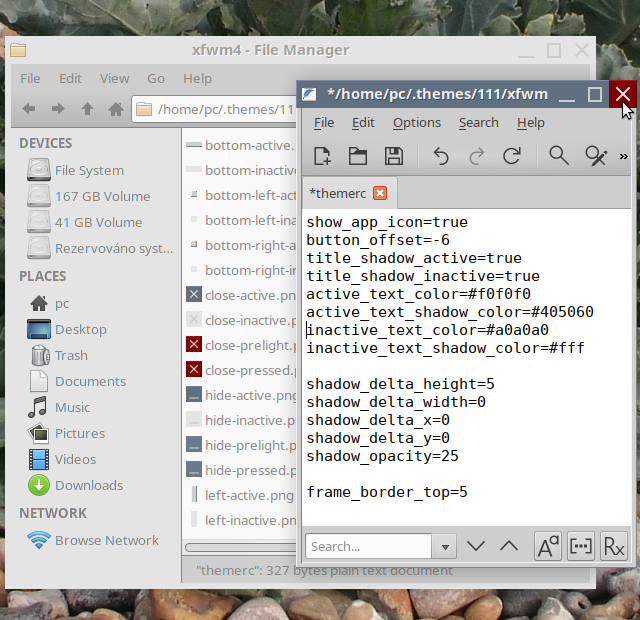Toggle match case search option

tap(548, 546)
